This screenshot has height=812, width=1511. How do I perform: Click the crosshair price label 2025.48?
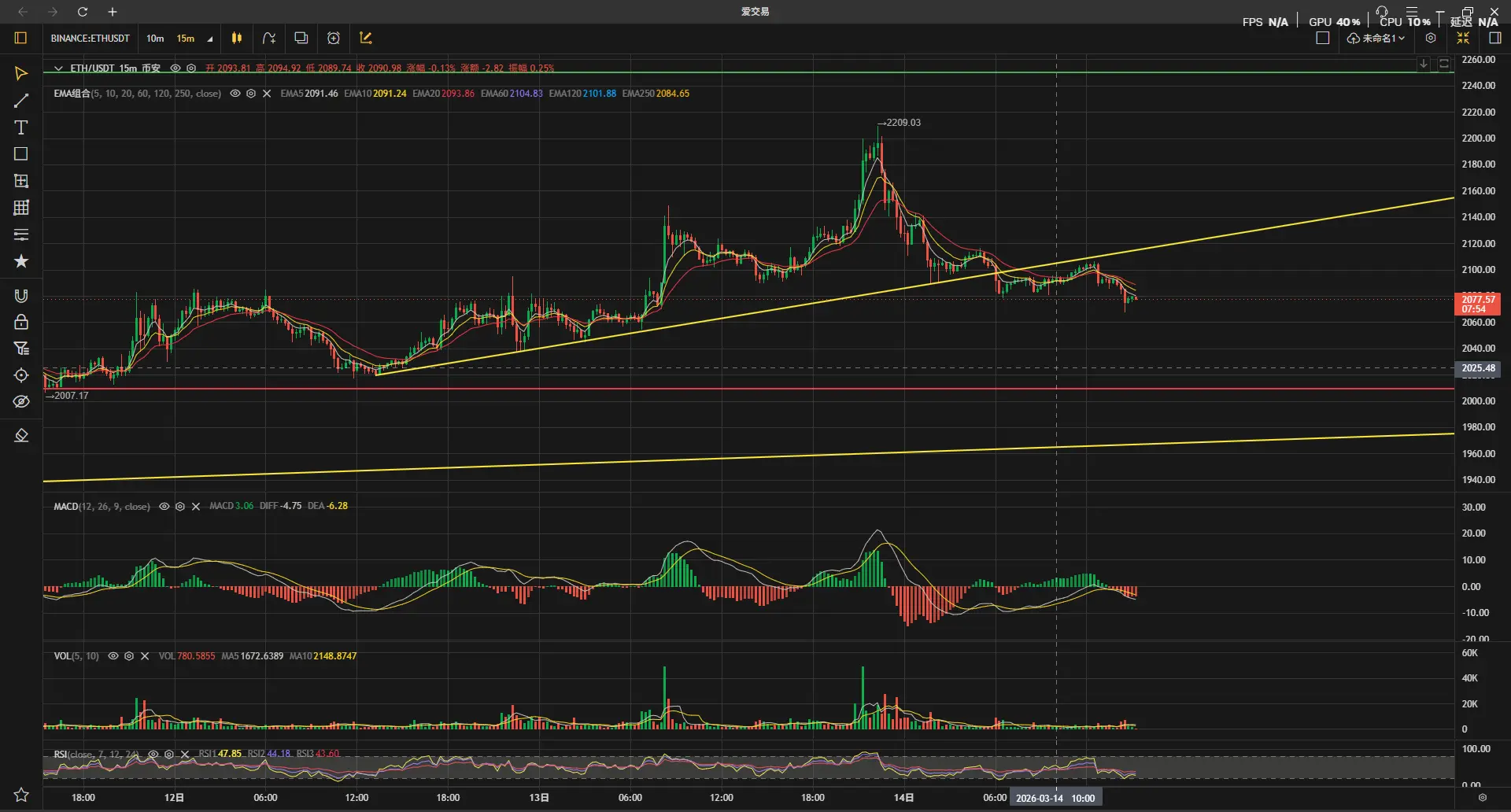click(x=1478, y=368)
